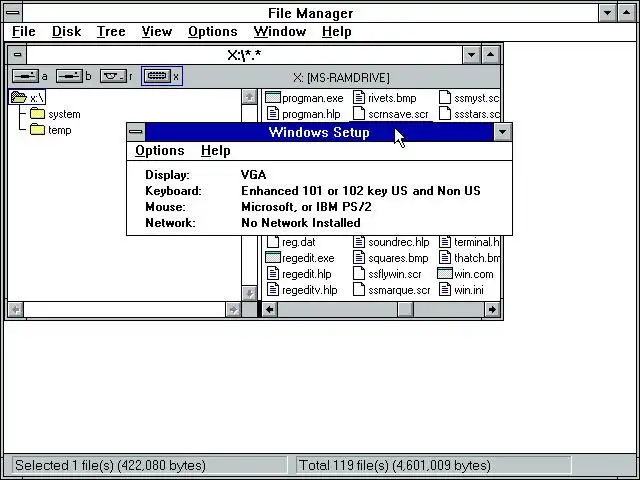Select the x:\ root folder
This screenshot has height=480, width=640.
coord(27,98)
